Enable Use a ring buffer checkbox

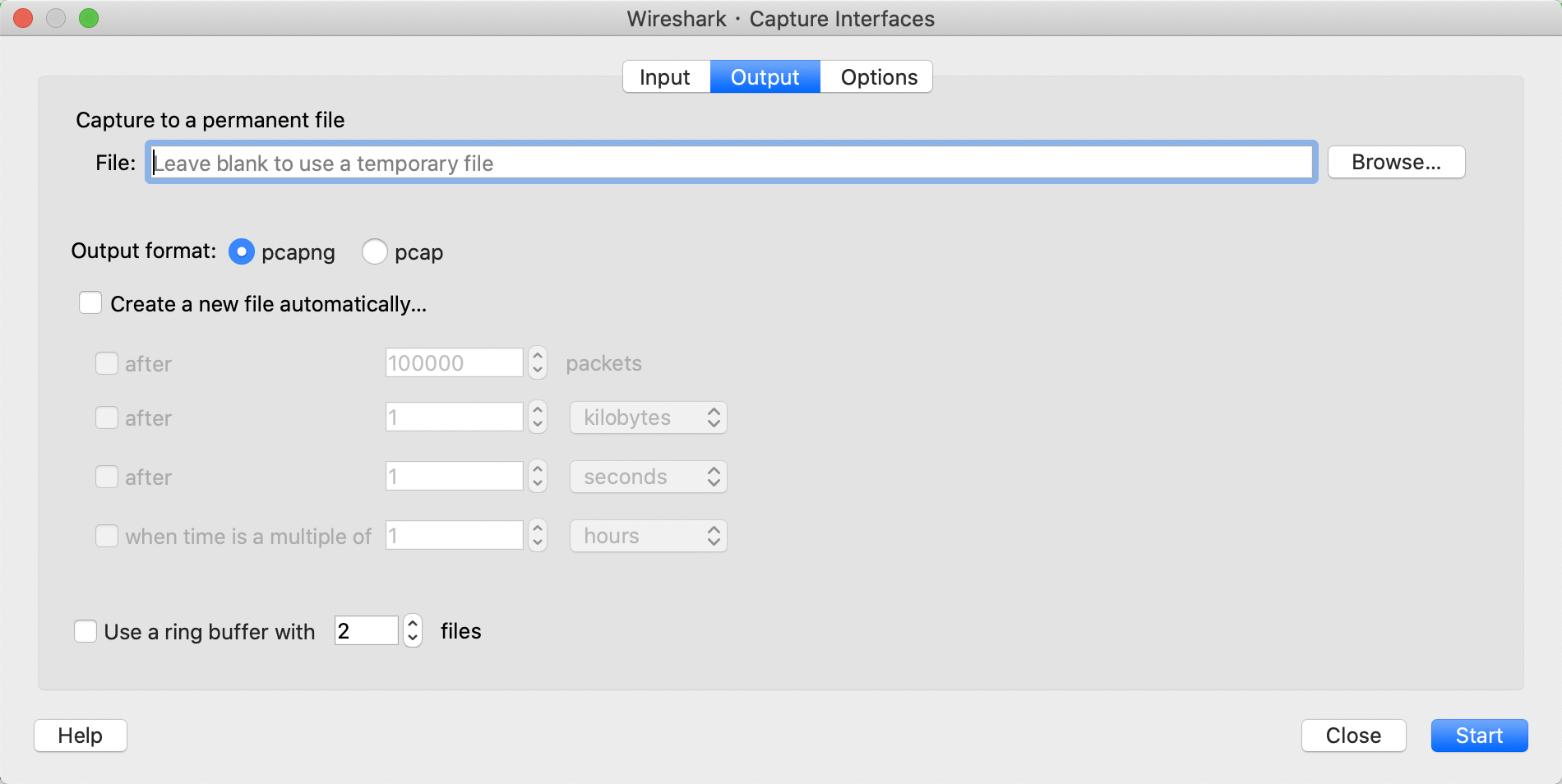coord(85,631)
